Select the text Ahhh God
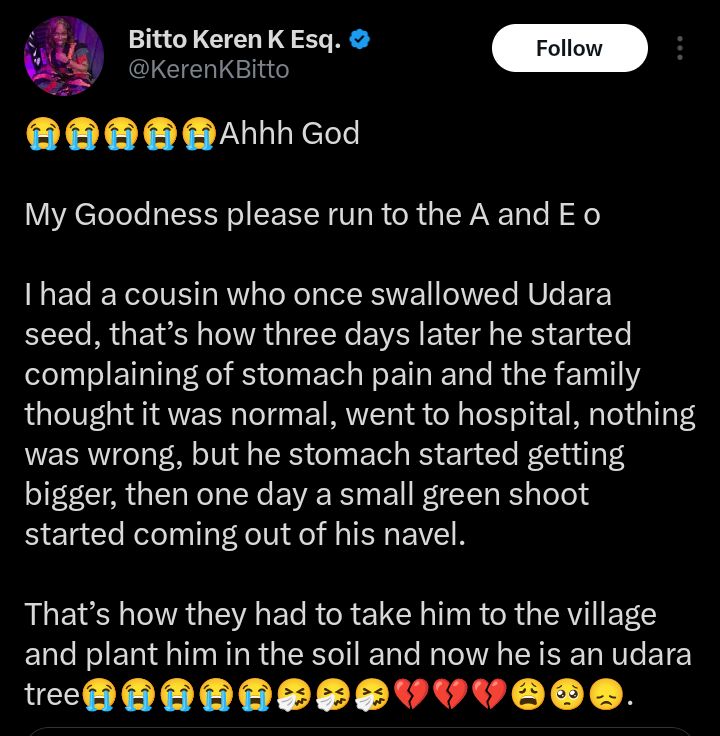The width and height of the screenshot is (720, 736). [289, 133]
